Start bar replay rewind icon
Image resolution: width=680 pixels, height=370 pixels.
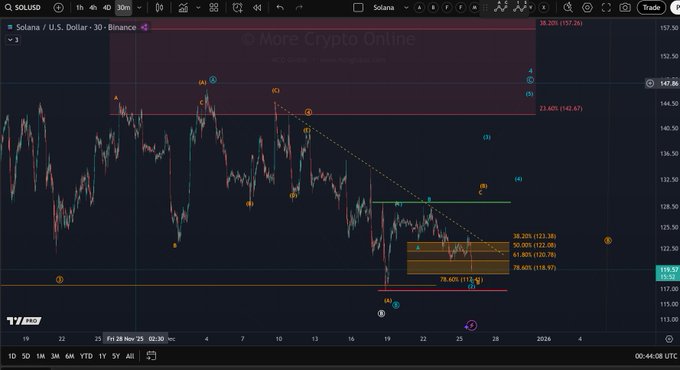tap(257, 8)
